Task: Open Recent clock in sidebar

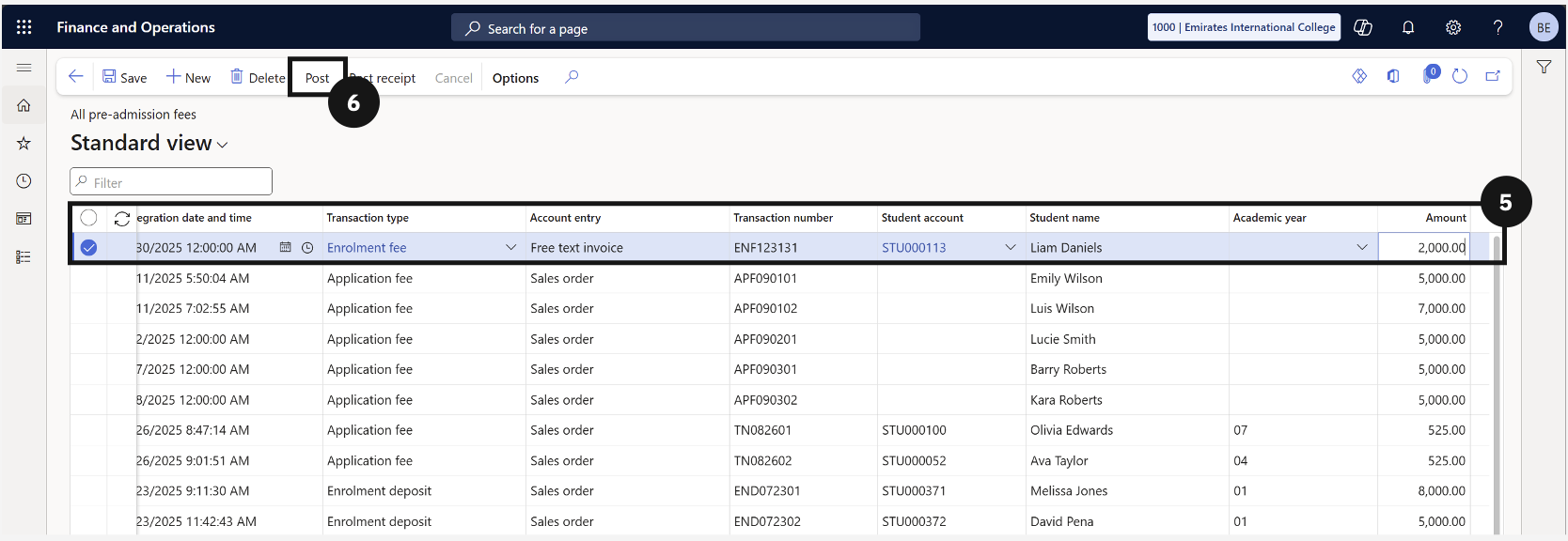Action: pyautogui.click(x=24, y=181)
